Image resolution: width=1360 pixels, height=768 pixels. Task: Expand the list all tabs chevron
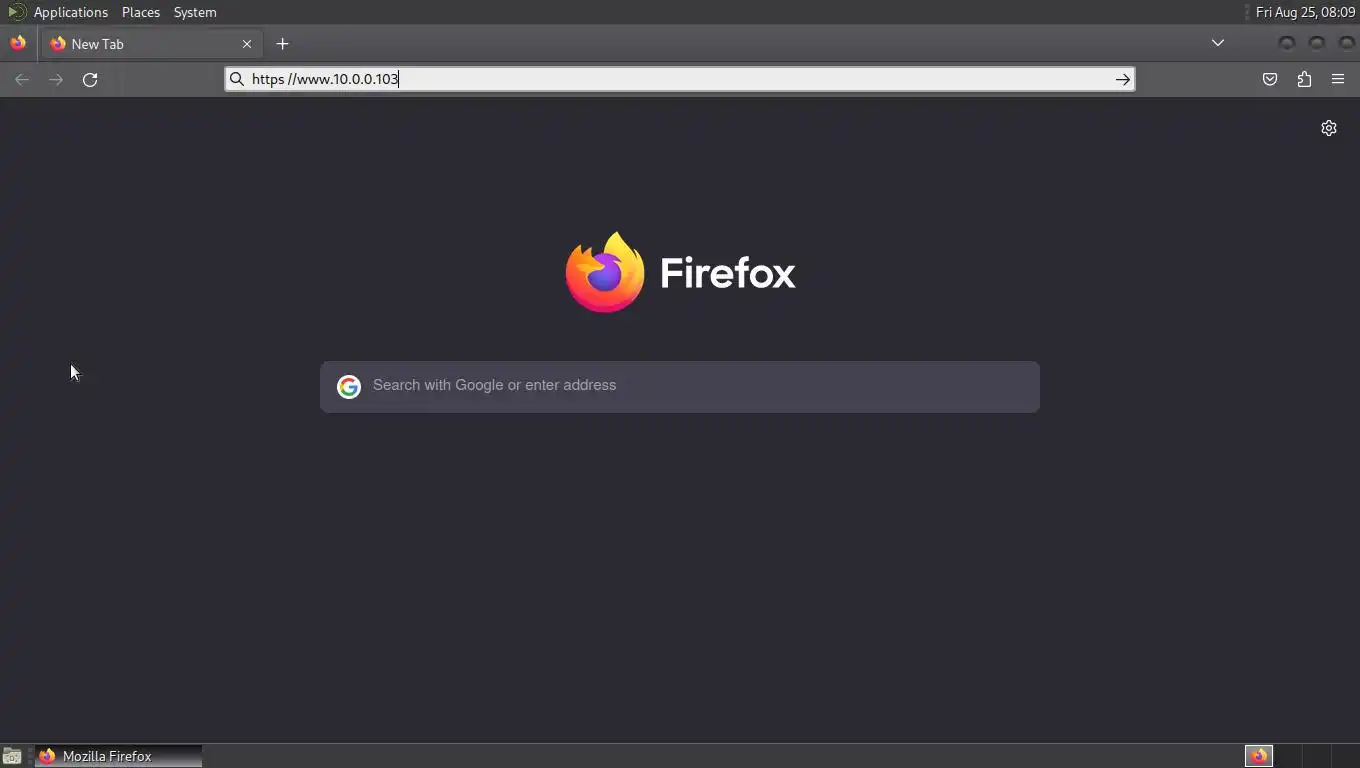[x=1218, y=43]
